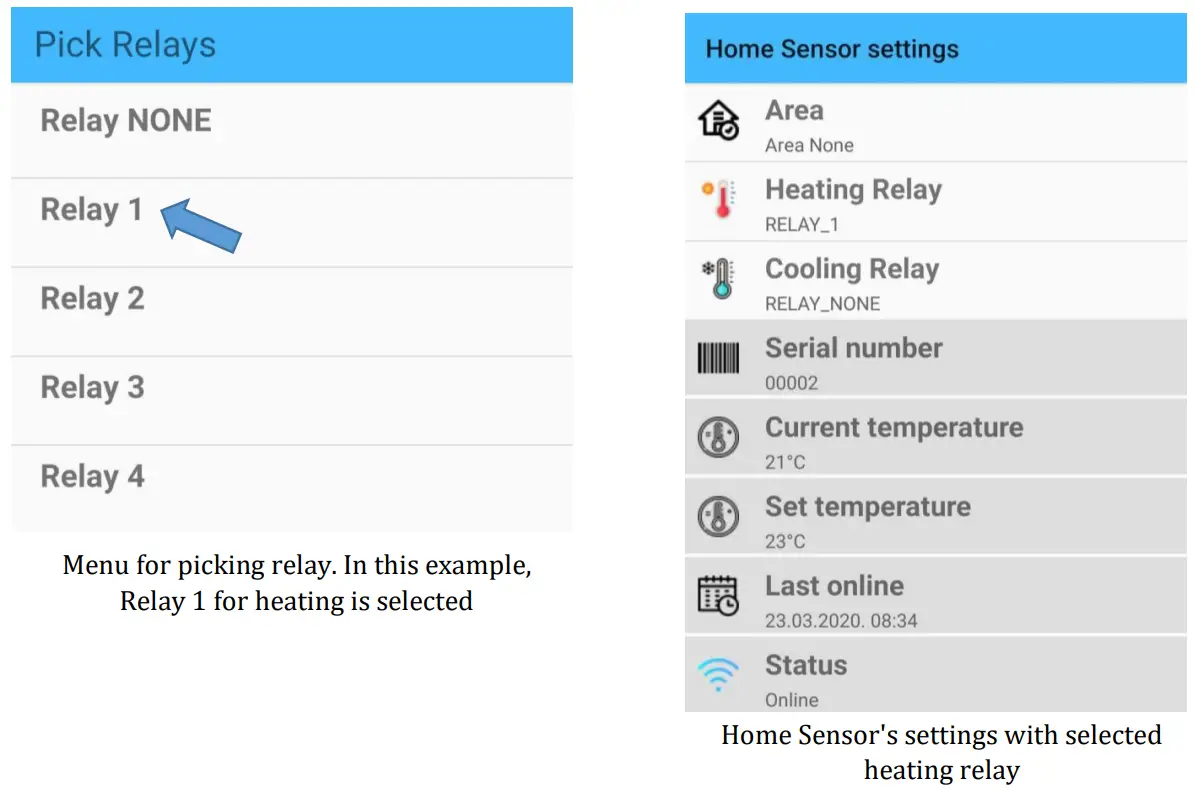Click the Heating Relay thermometer icon
Screen dimensions: 1194x791
(719, 199)
